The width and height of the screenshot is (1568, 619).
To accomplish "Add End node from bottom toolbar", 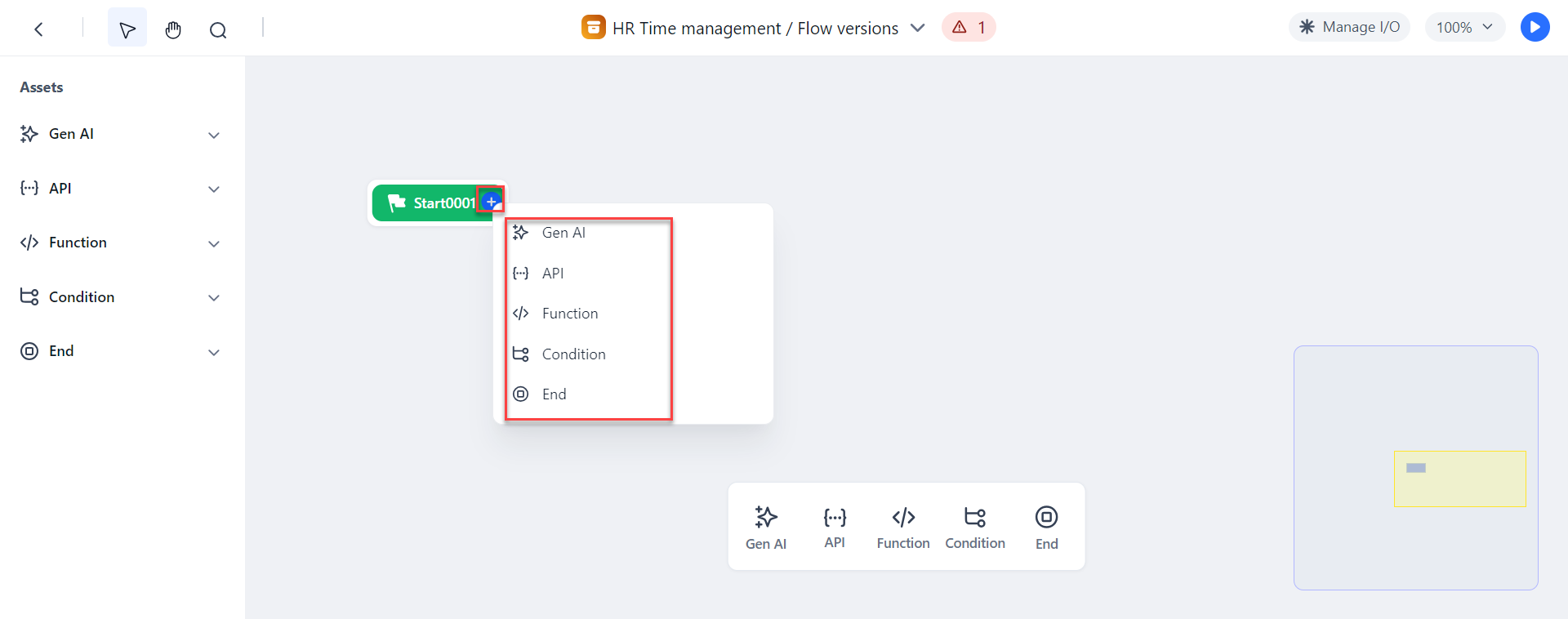I will click(1046, 527).
